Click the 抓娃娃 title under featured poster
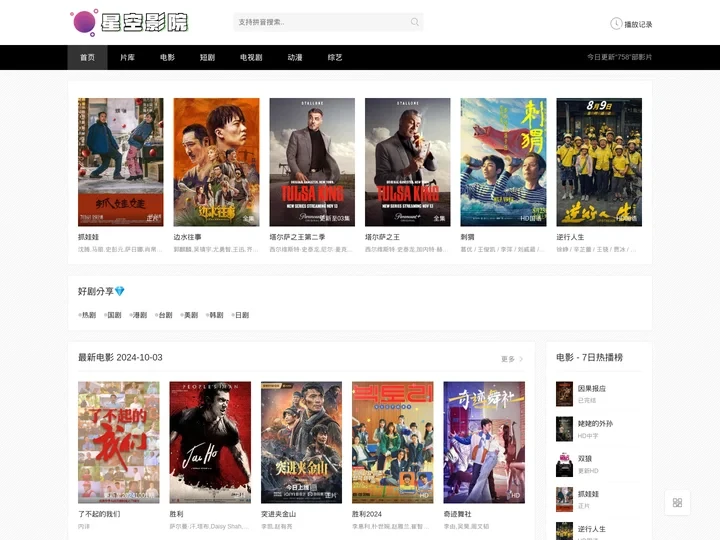This screenshot has width=720, height=540. 88,237
